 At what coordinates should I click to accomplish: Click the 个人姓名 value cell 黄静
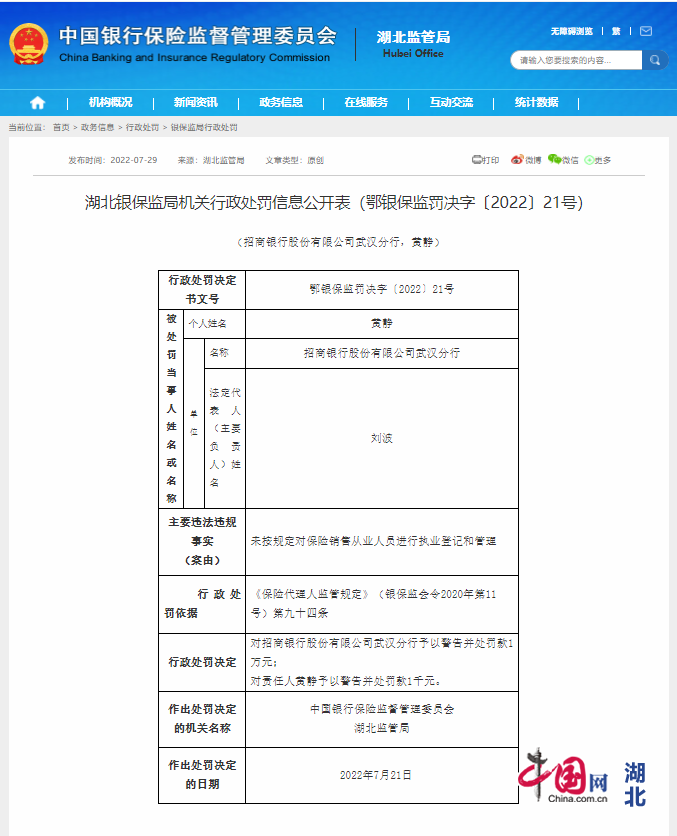(x=382, y=323)
